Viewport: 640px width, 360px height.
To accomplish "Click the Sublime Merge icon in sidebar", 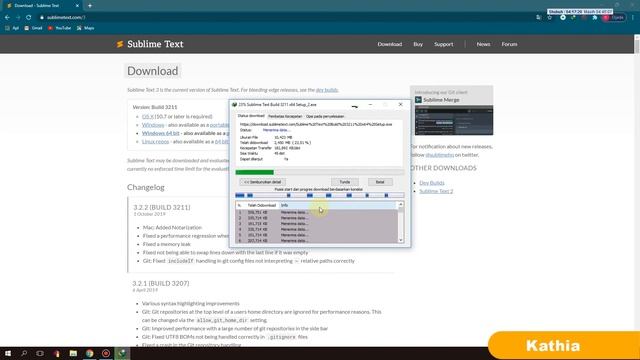I will coord(418,100).
